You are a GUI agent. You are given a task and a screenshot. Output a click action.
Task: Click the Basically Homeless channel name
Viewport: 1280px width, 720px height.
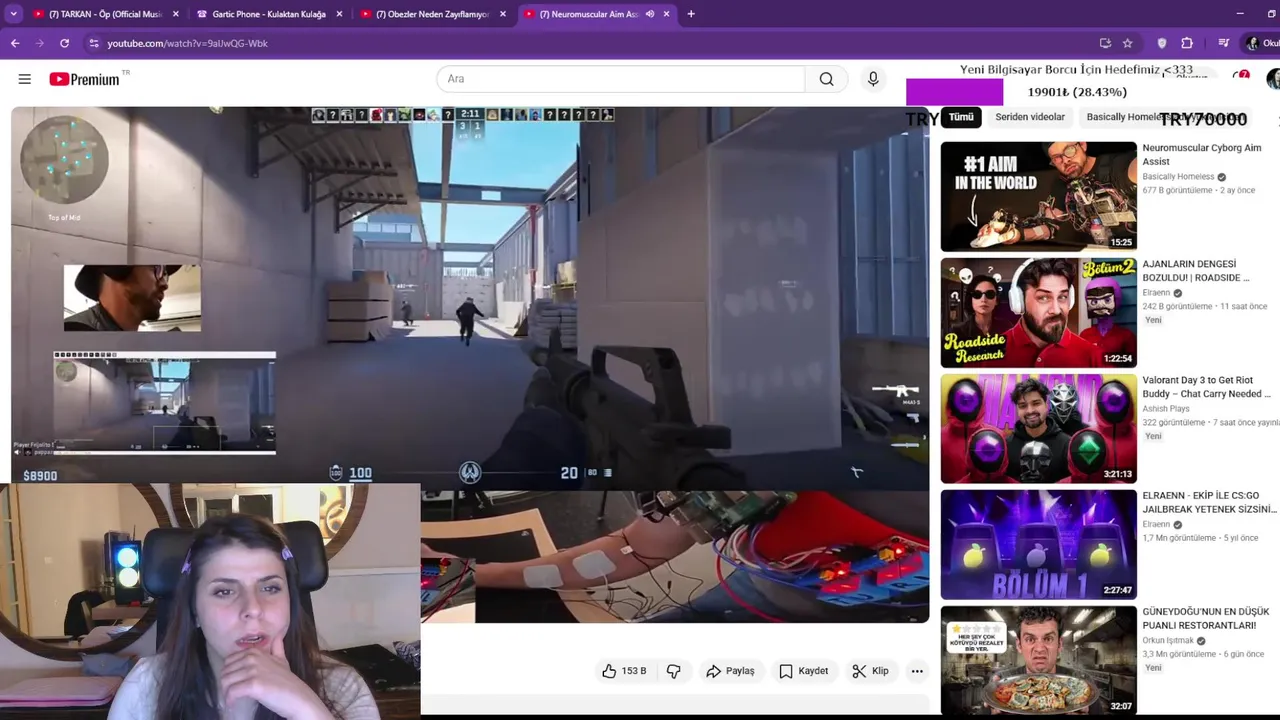point(1178,177)
